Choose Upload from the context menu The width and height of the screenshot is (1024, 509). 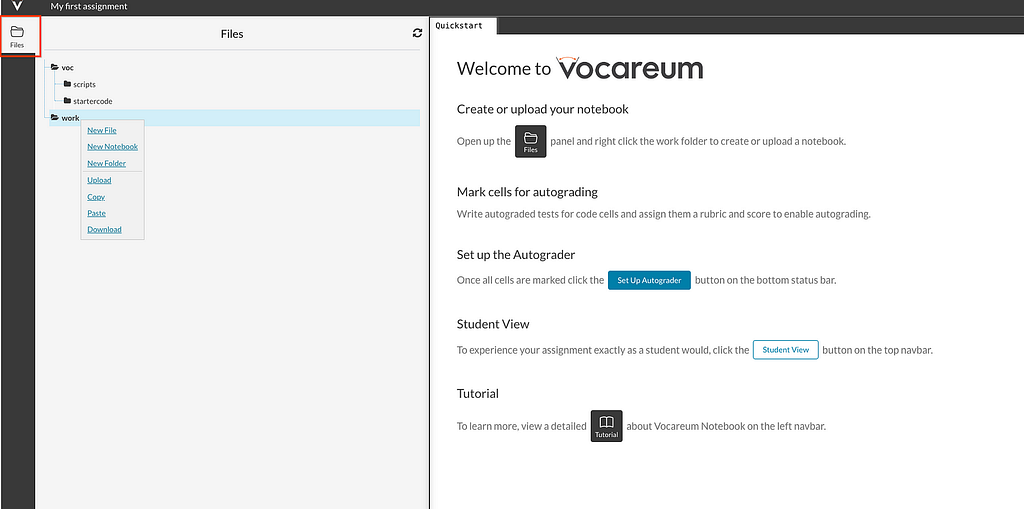click(99, 180)
